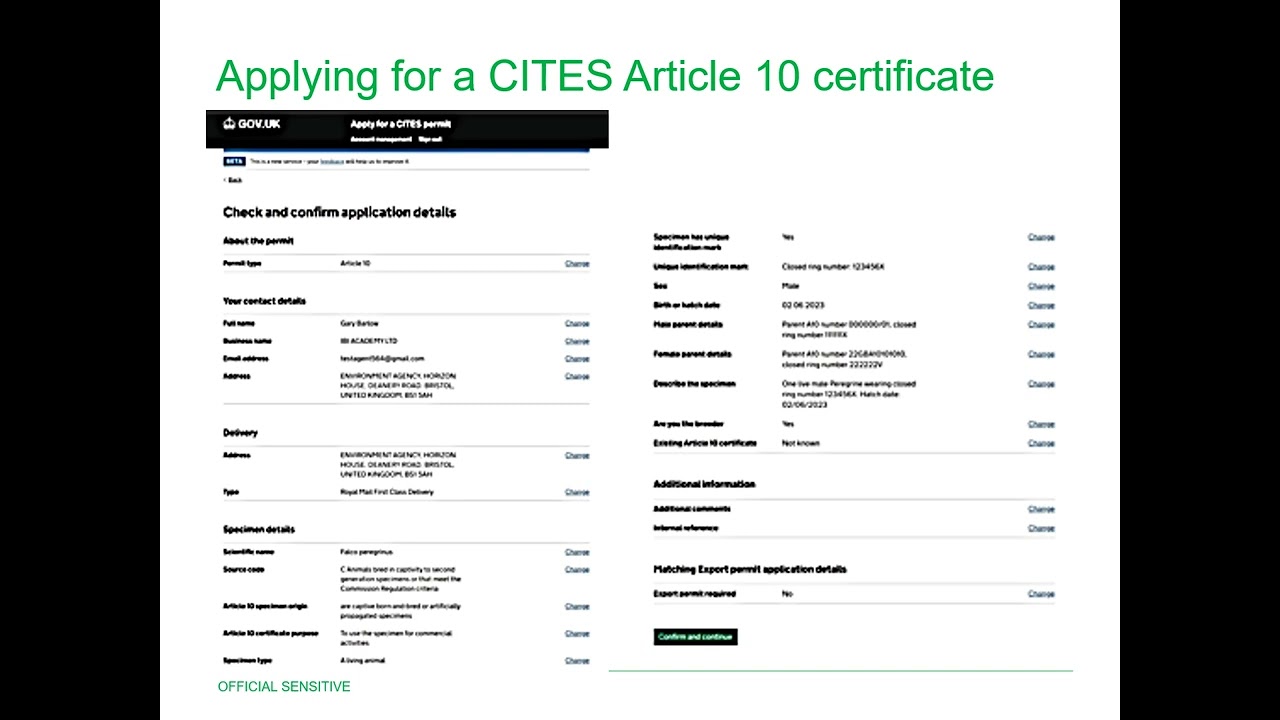Change the Full name entry
This screenshot has height=720, width=1280.
click(x=577, y=324)
